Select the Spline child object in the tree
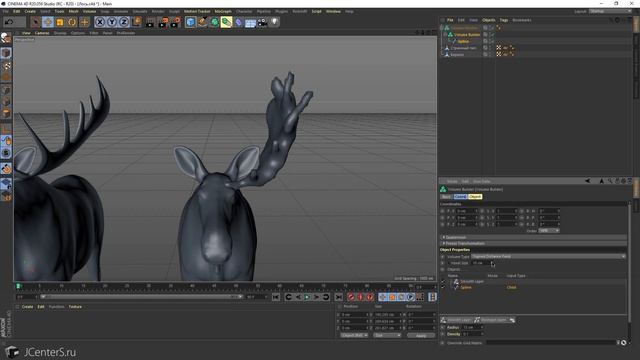640x360 pixels. pos(463,41)
